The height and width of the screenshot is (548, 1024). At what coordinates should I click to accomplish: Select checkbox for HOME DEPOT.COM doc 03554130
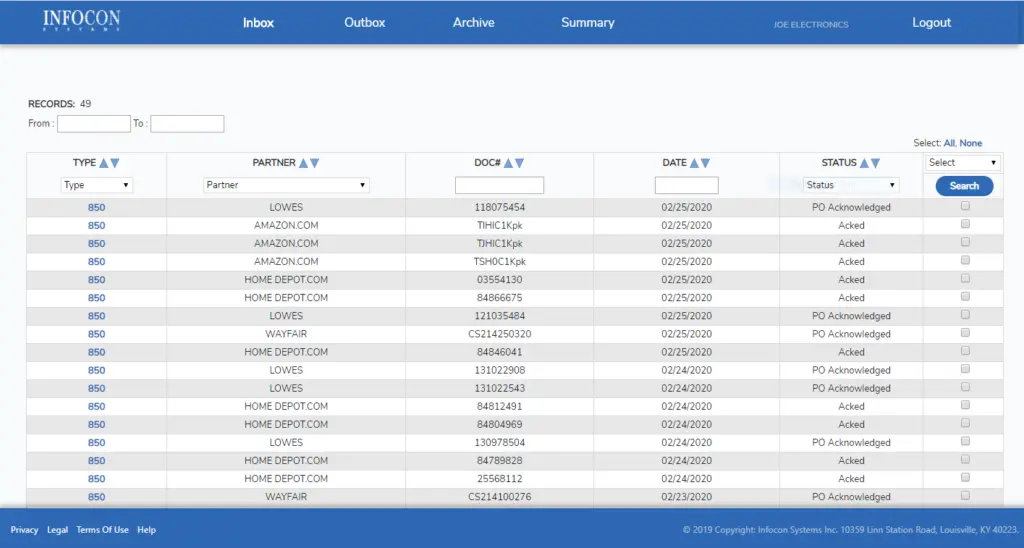(965, 278)
